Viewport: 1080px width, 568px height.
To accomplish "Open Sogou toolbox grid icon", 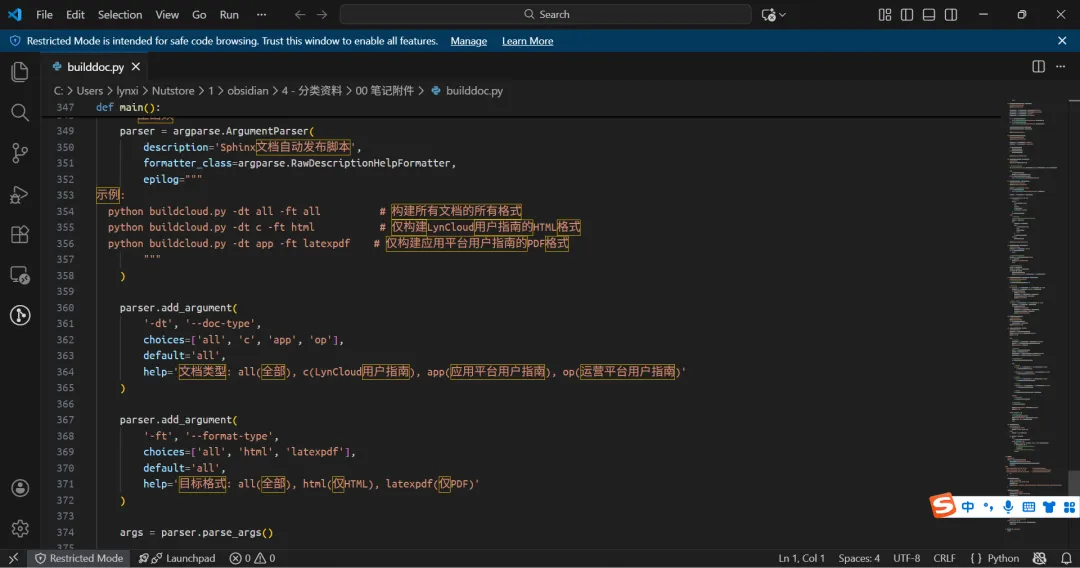I will click(x=1069, y=507).
